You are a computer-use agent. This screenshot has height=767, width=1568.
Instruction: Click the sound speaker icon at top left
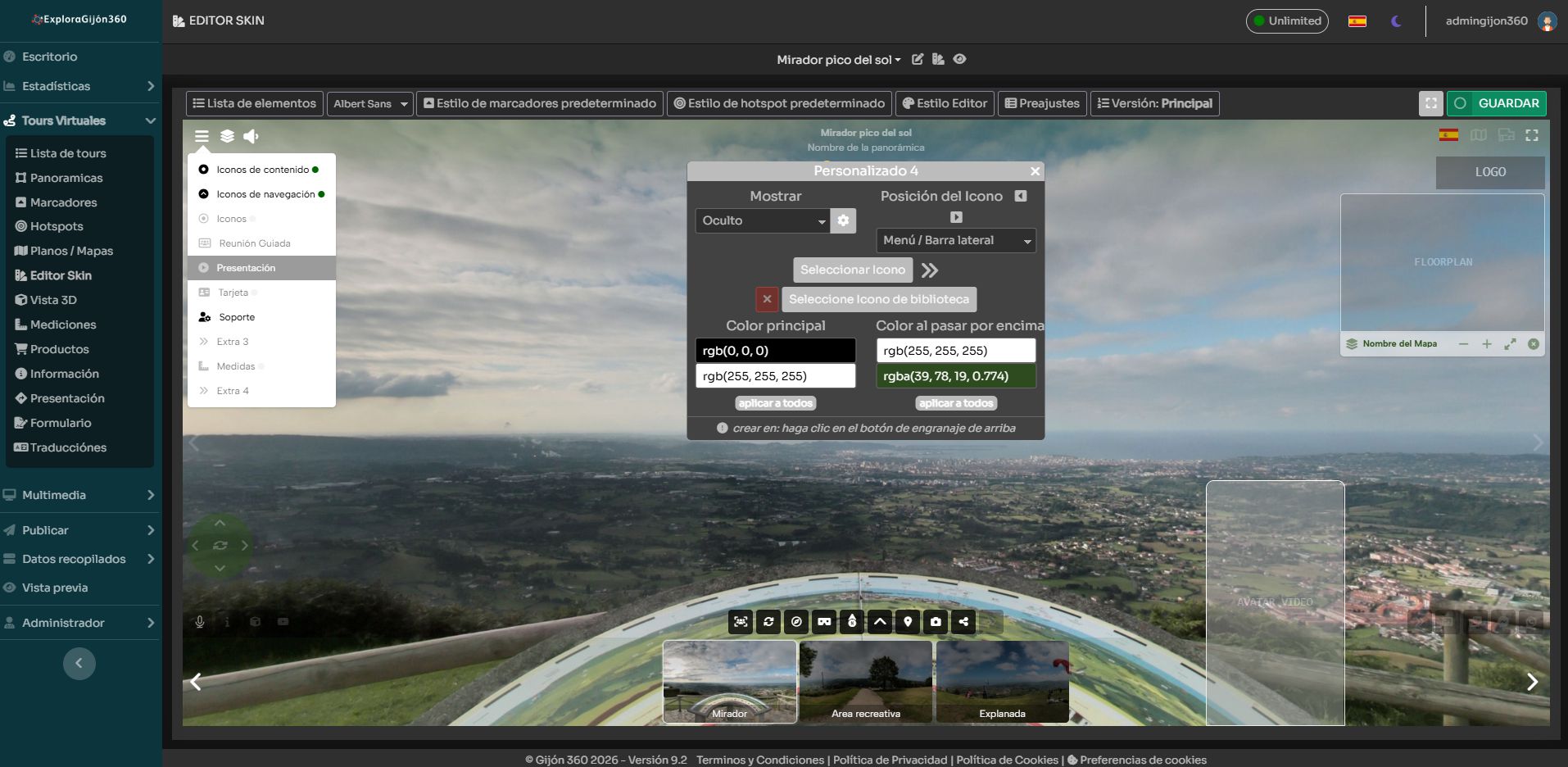[251, 136]
